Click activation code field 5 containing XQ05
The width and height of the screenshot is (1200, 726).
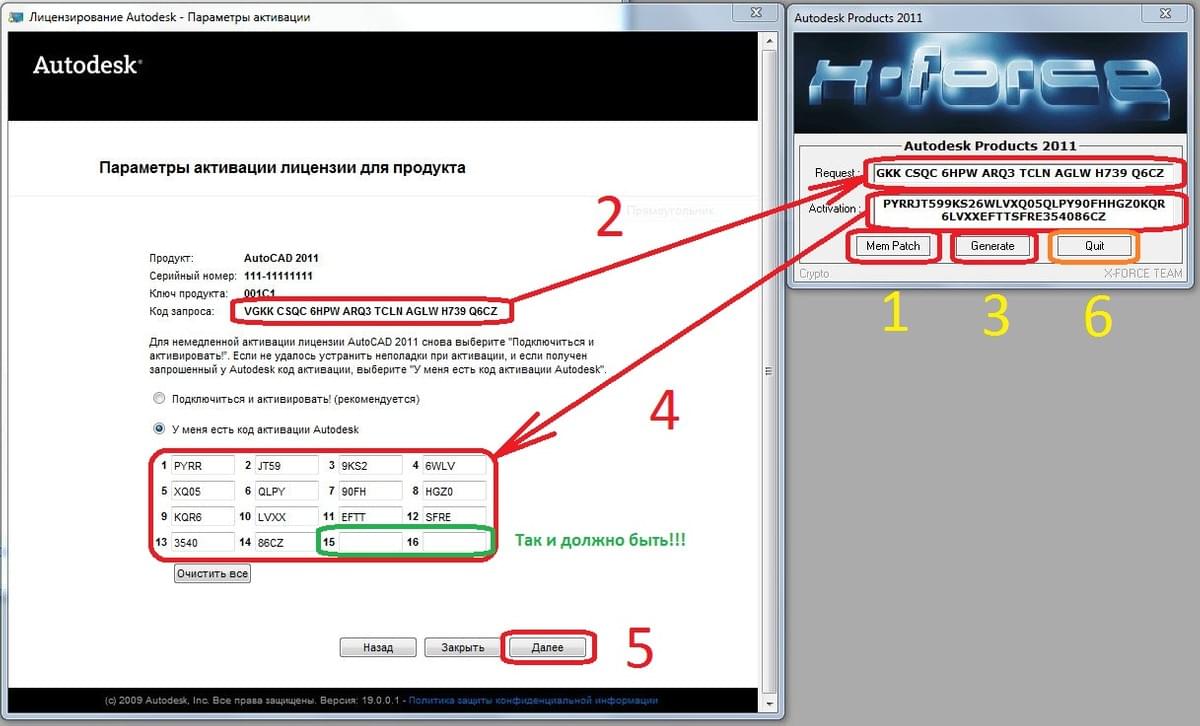[201, 491]
